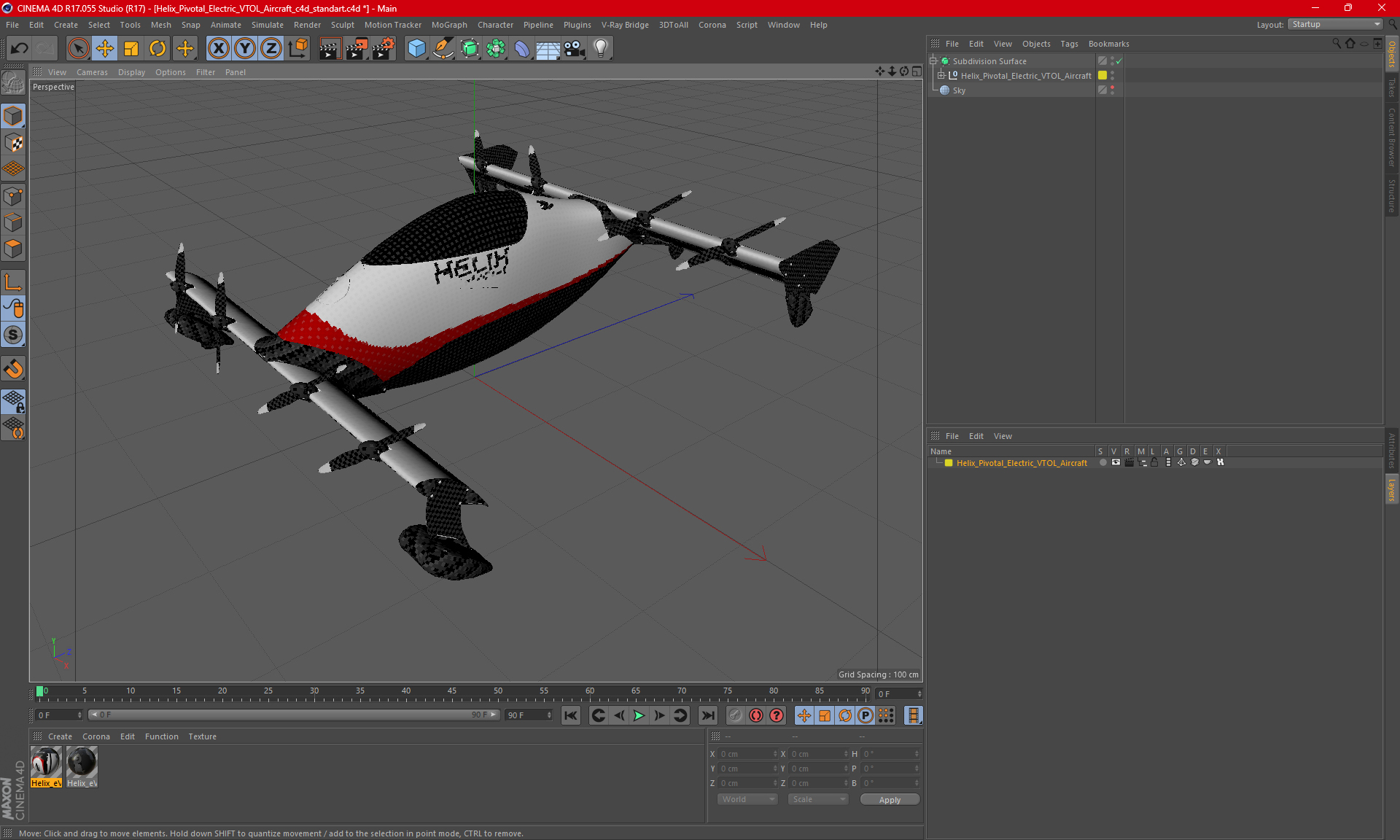This screenshot has height=840, width=1400.
Task: Open the Array modeling objects icon
Action: [496, 49]
